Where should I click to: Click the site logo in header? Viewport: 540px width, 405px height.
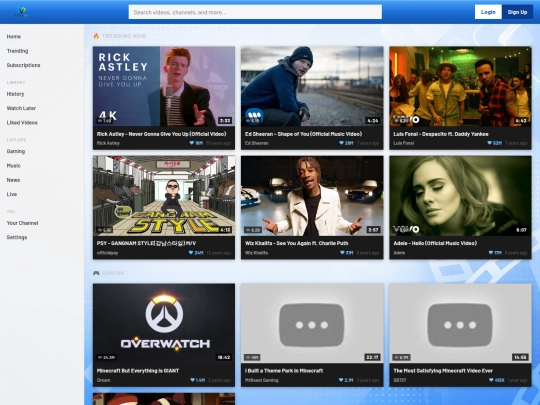click(21, 12)
